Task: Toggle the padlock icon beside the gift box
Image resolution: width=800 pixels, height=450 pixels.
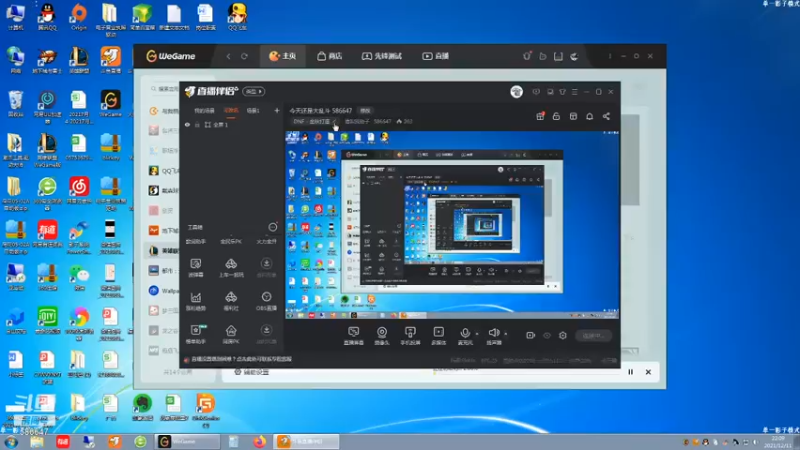Action: click(x=556, y=116)
